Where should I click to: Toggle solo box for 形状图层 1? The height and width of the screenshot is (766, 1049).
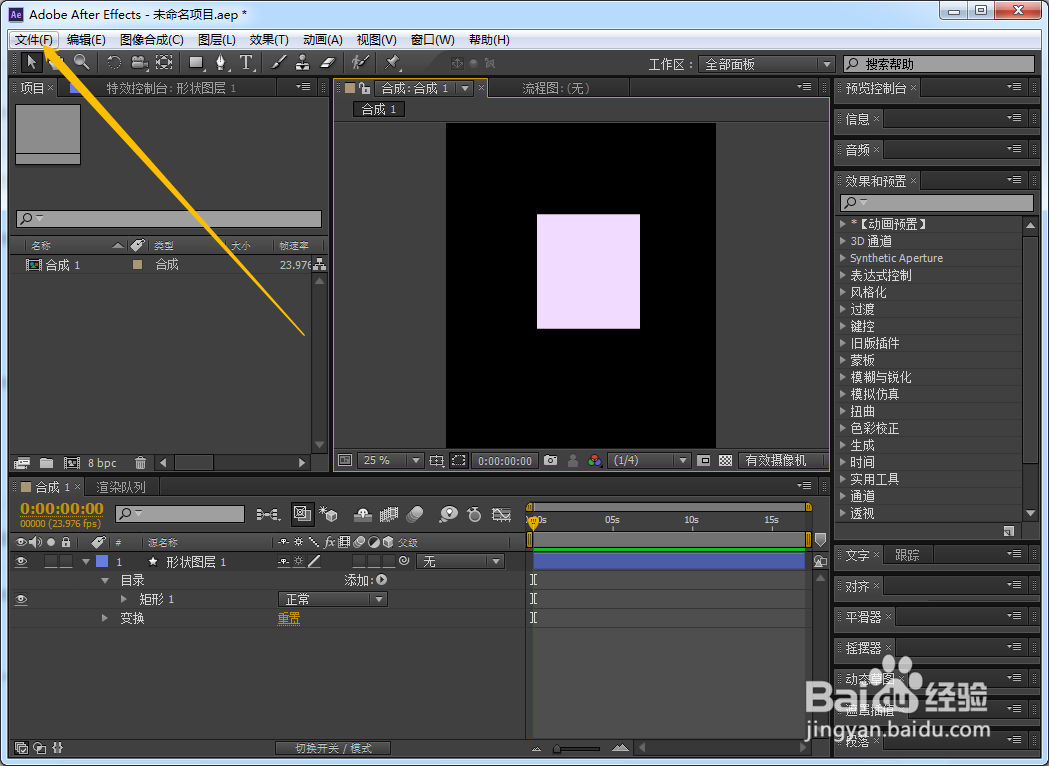(x=51, y=561)
